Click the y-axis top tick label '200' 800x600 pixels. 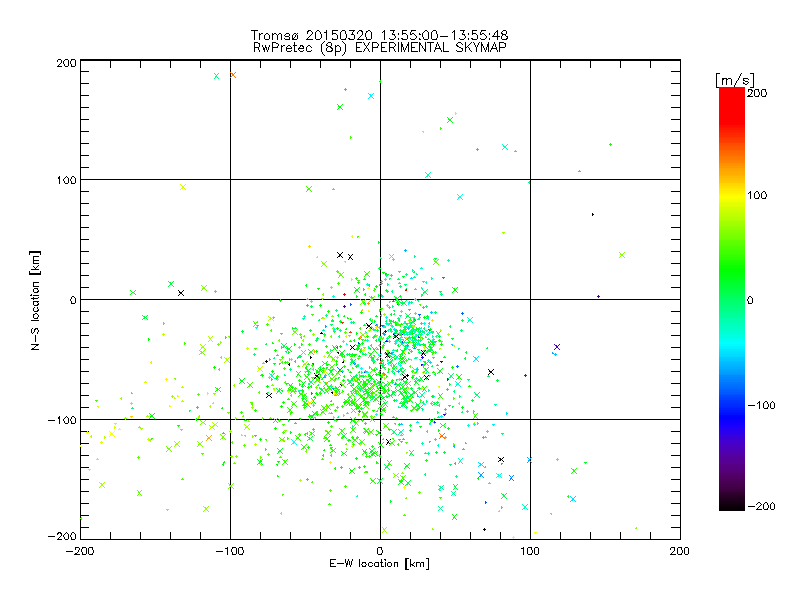[x=66, y=64]
